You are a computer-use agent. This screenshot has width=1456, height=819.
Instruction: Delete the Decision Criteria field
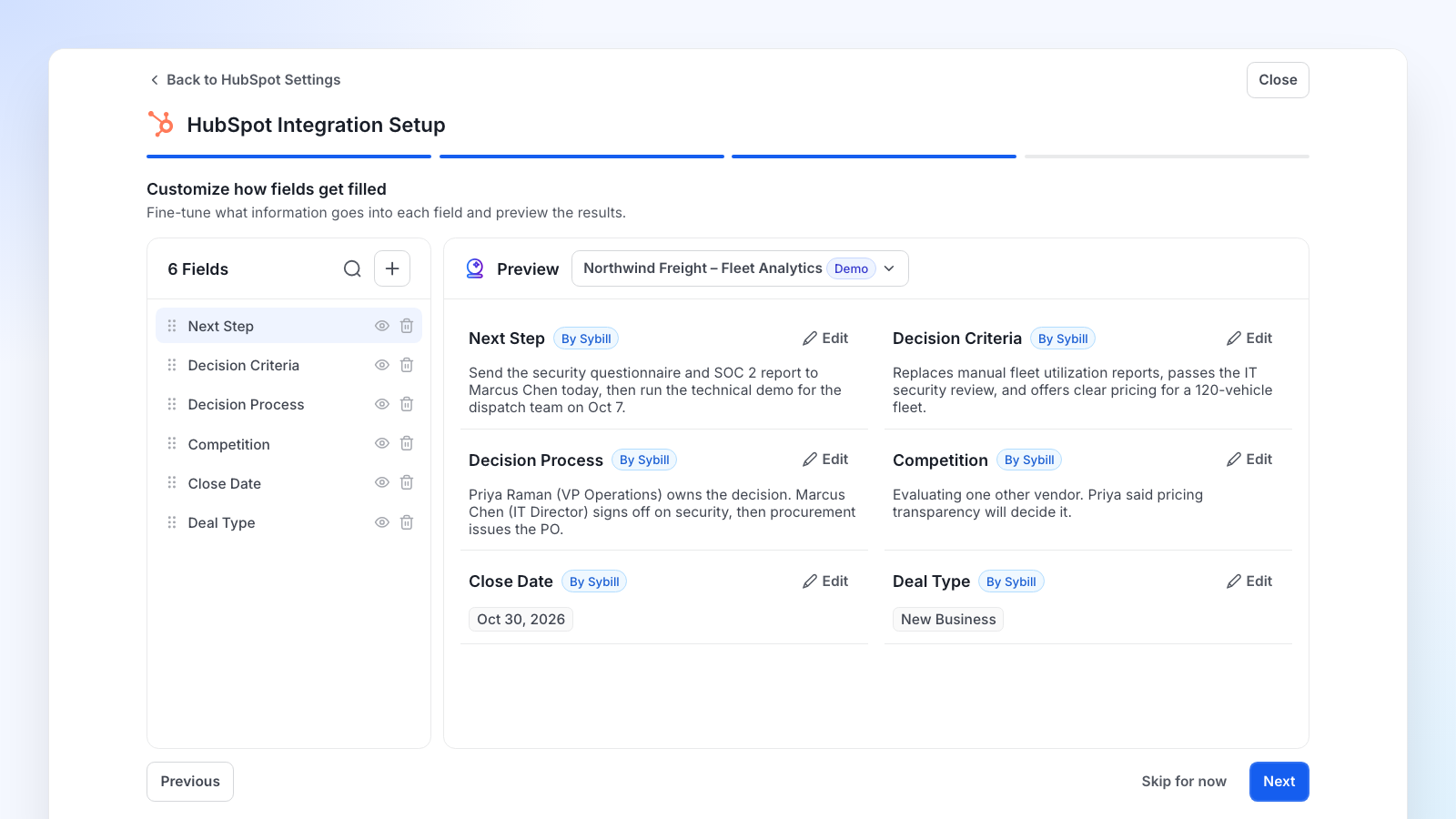[x=407, y=365]
